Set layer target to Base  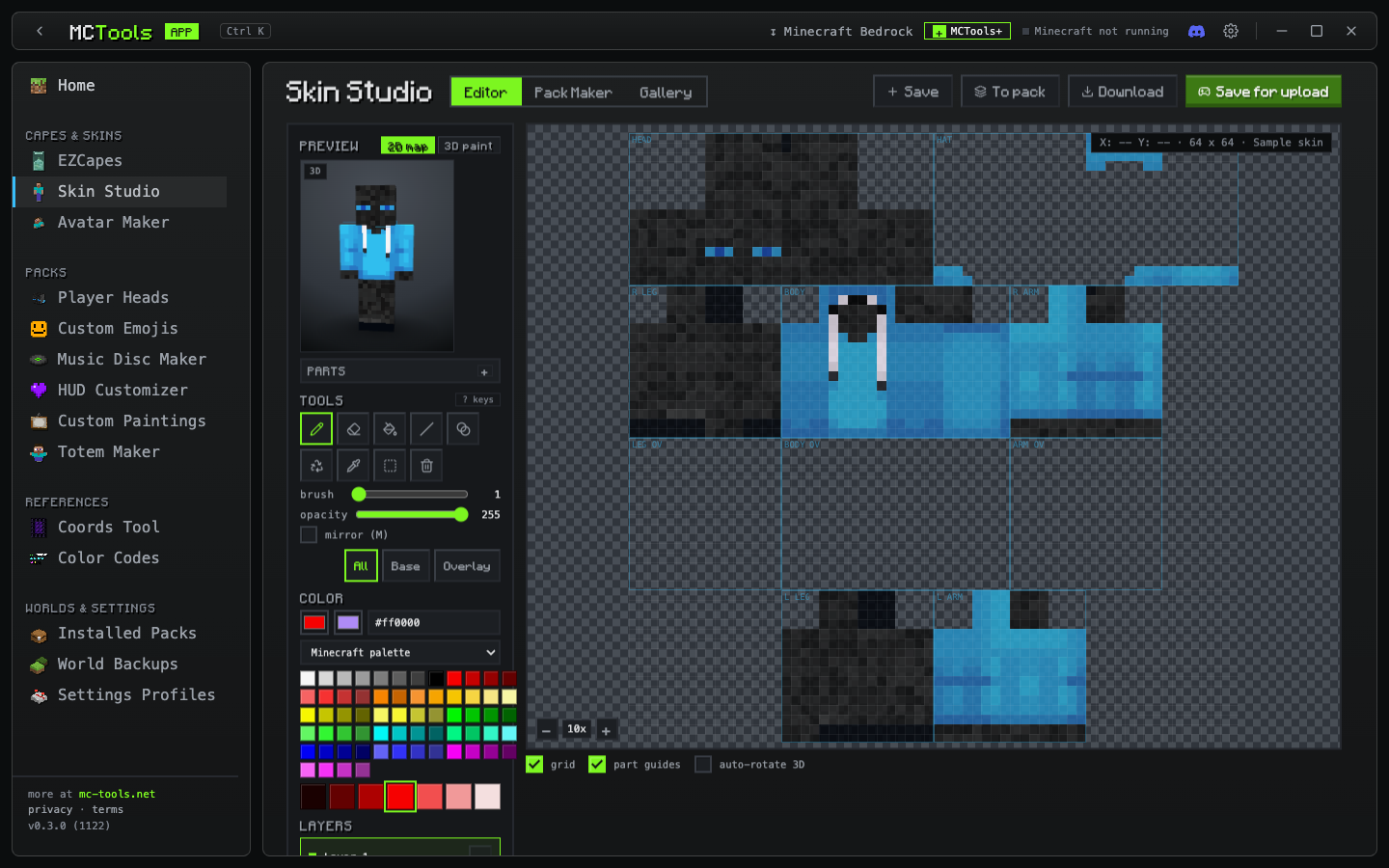[406, 566]
